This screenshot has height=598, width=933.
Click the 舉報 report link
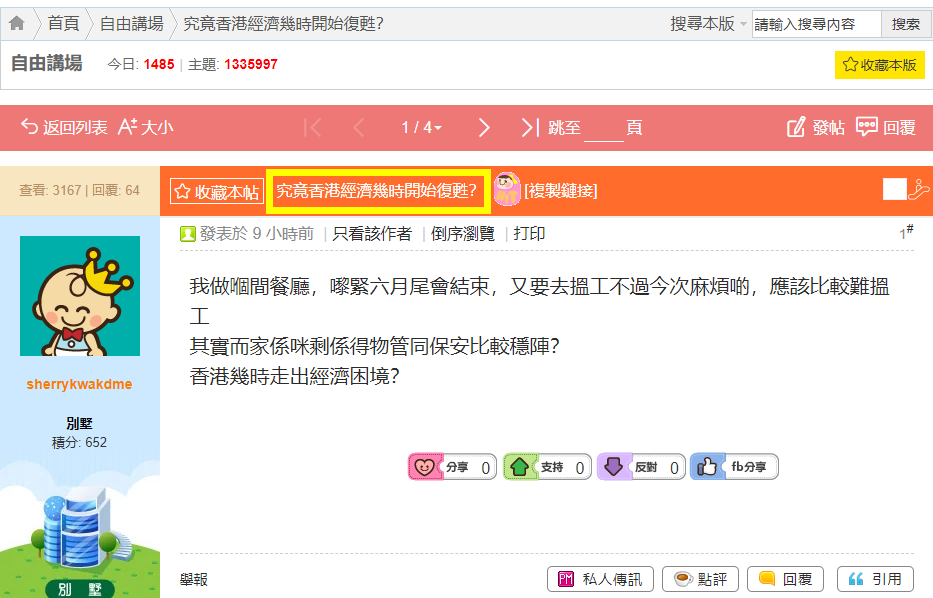point(194,580)
